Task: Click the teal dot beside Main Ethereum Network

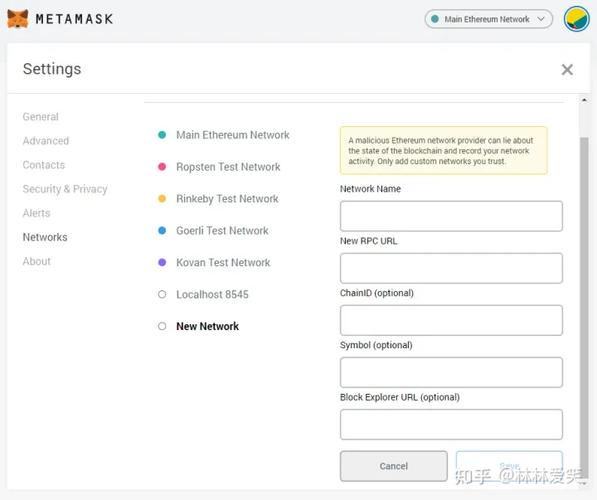Action: 162,135
